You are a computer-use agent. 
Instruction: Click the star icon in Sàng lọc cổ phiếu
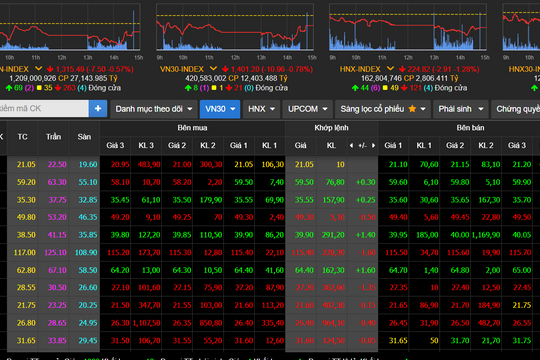coord(412,109)
